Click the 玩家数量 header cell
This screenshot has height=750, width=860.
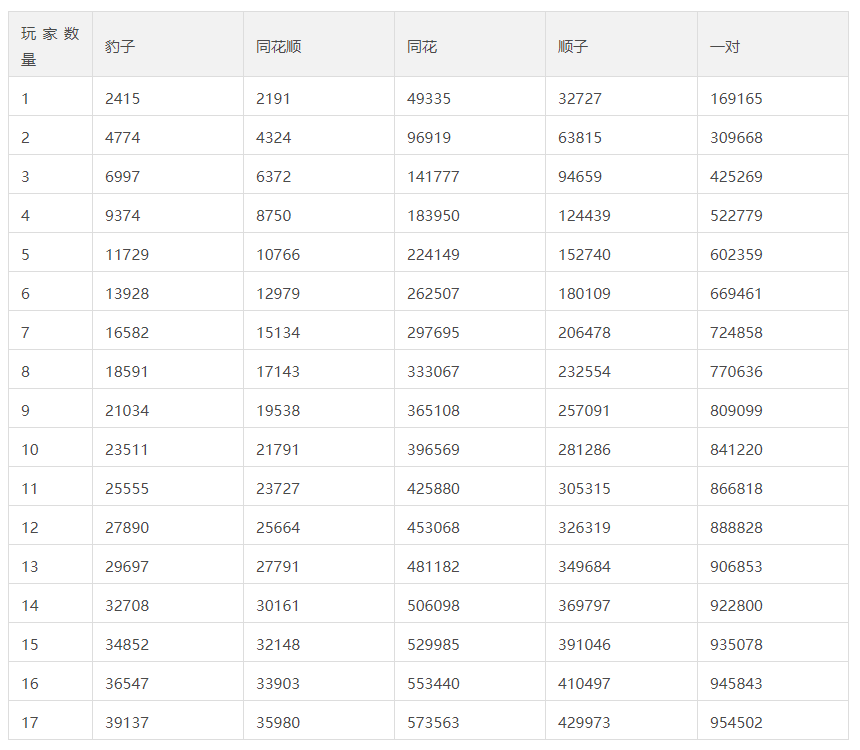[50, 47]
